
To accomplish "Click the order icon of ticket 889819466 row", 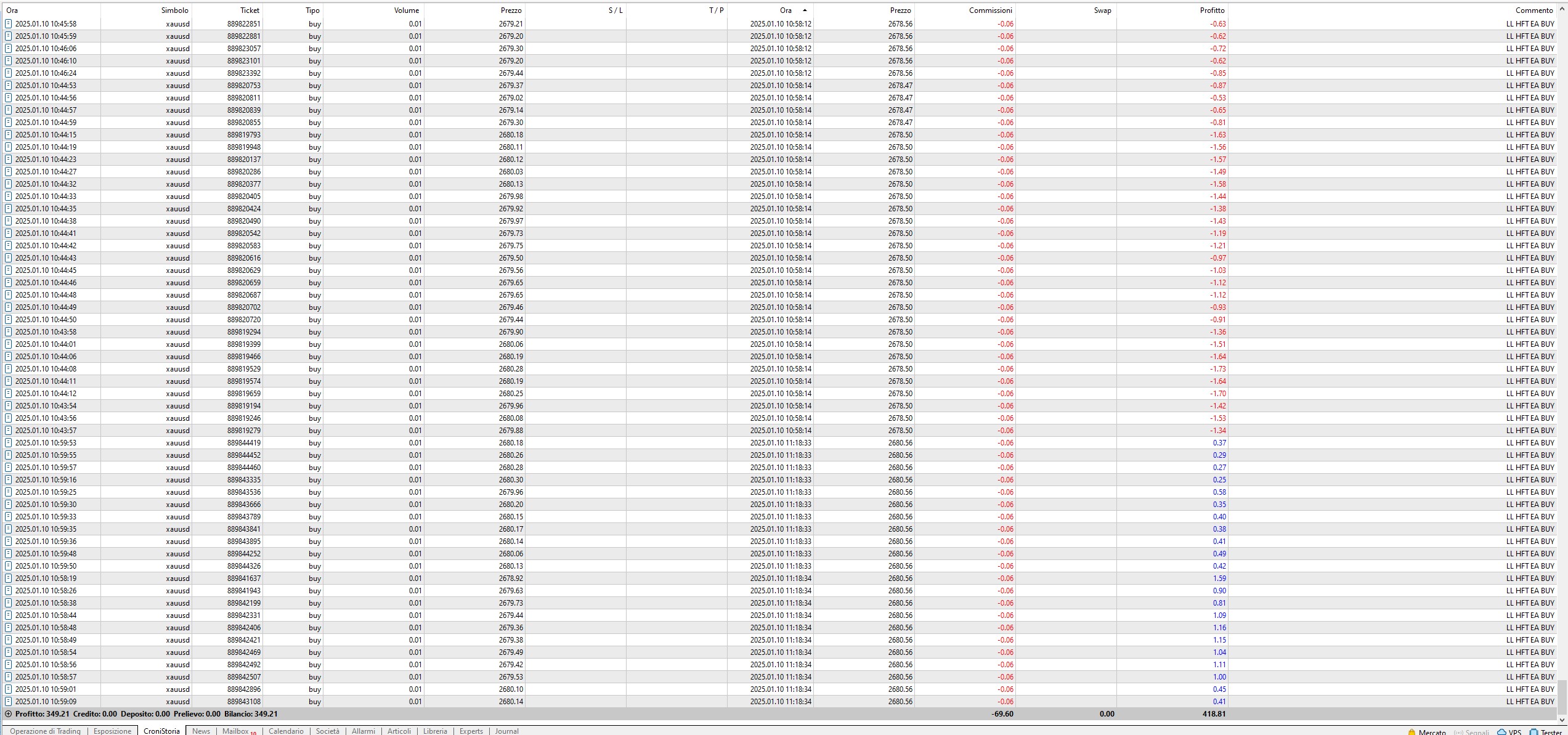I will (x=9, y=357).
